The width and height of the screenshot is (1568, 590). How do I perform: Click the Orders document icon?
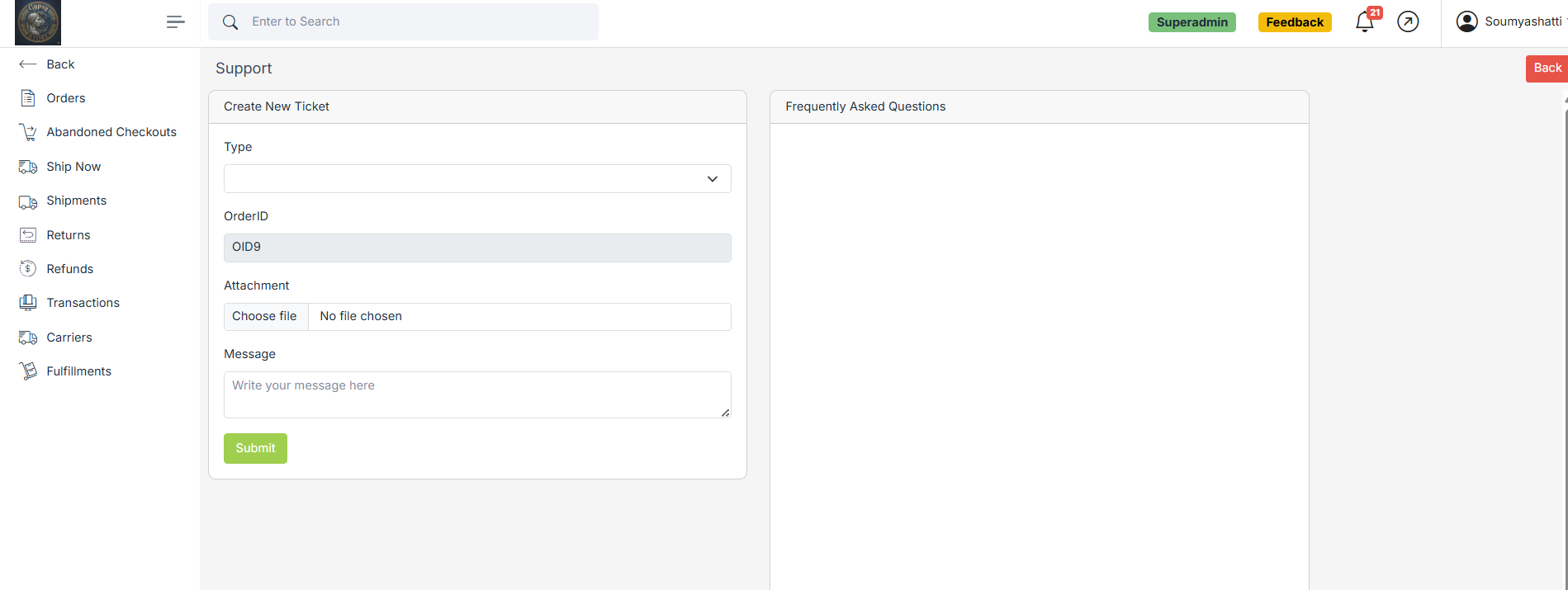pos(28,98)
